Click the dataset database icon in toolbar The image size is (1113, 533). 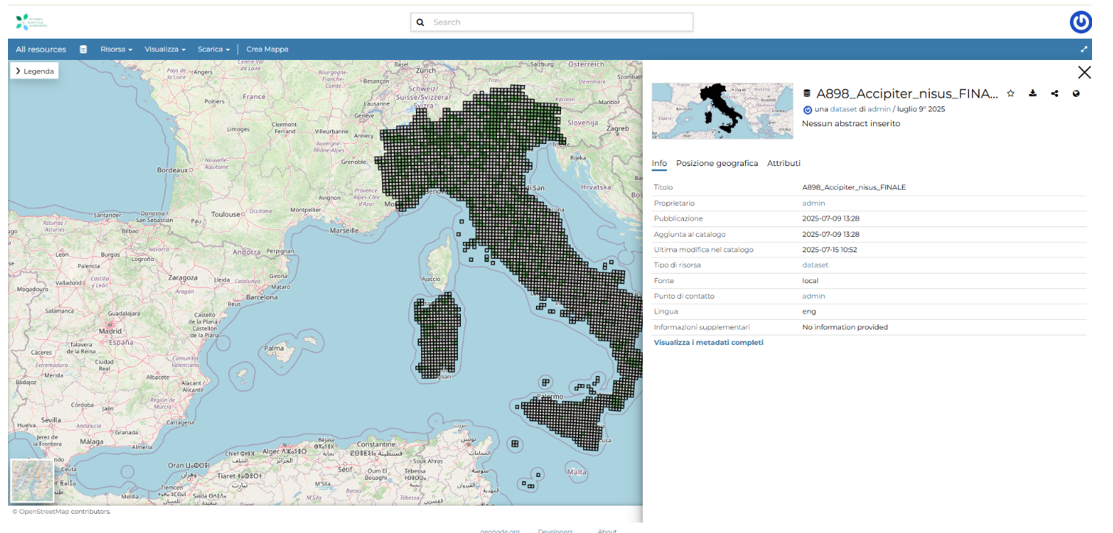[83, 49]
